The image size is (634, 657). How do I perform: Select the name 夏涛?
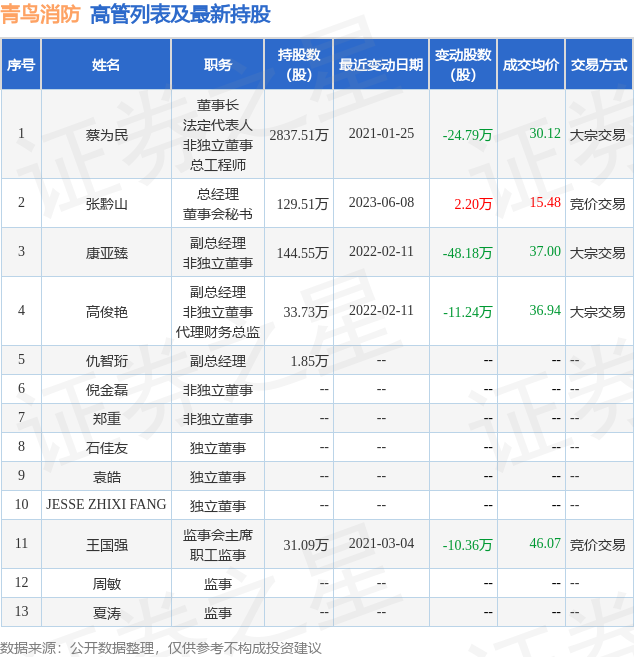[x=106, y=613]
